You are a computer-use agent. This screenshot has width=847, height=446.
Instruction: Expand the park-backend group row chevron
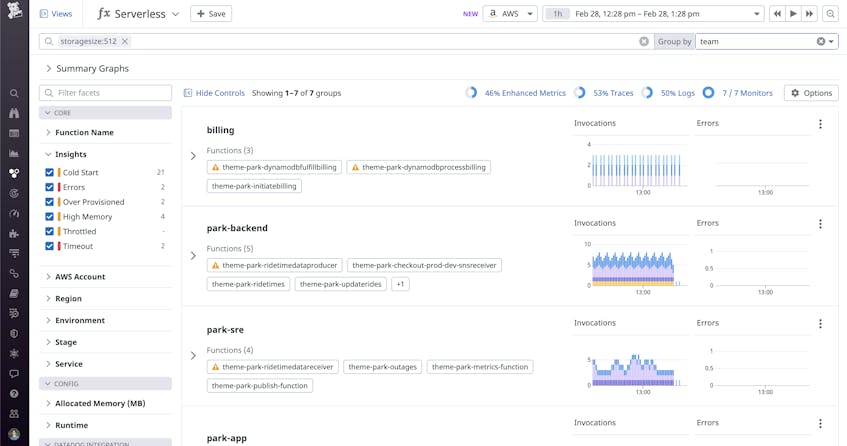click(193, 255)
